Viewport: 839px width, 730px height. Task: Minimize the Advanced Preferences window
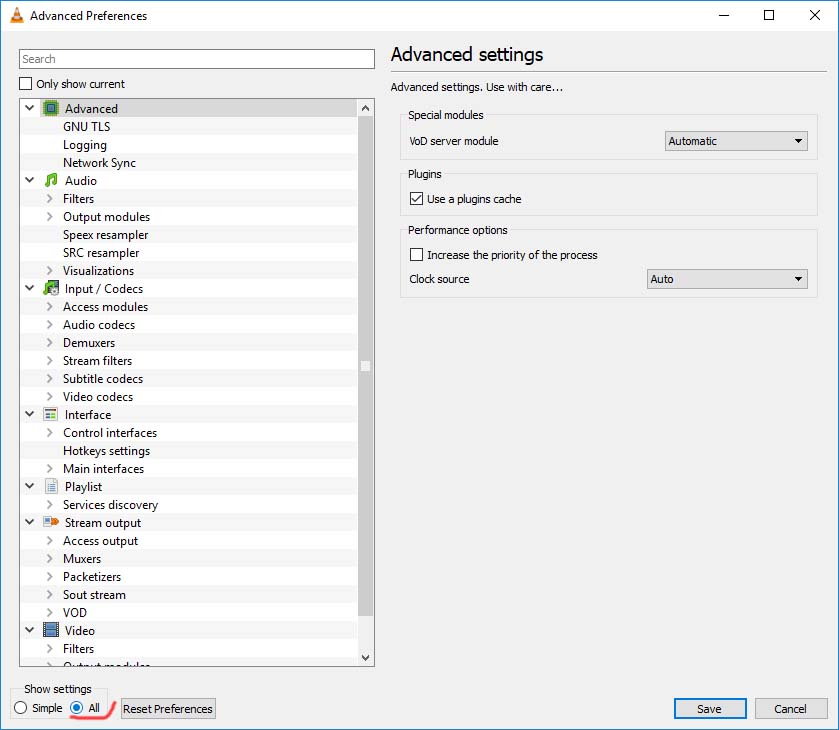click(724, 15)
